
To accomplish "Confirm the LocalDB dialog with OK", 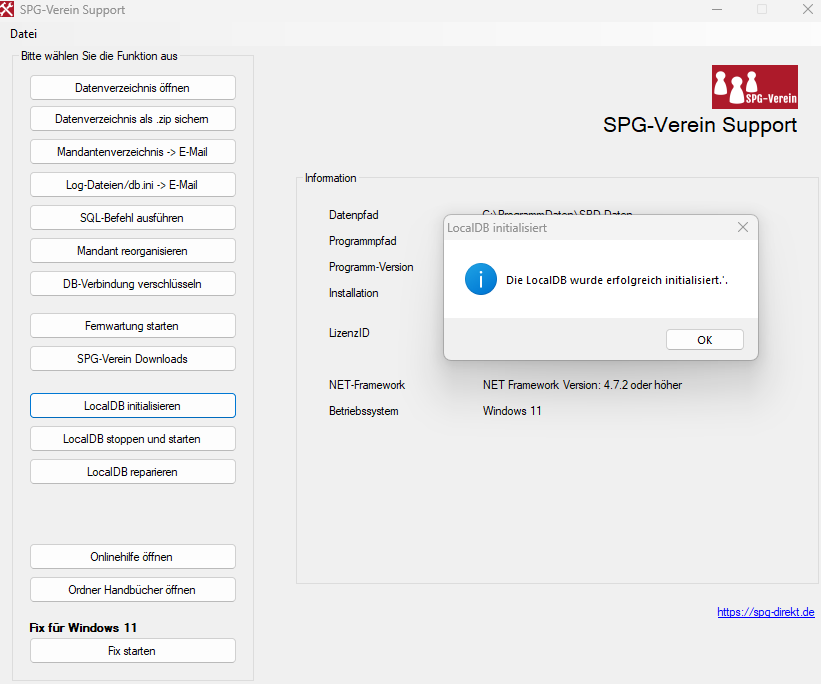I will tap(705, 340).
